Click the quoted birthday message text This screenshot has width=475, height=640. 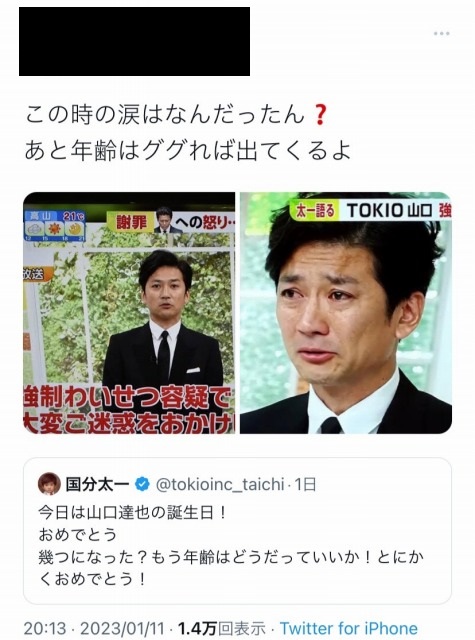[x=231, y=546]
